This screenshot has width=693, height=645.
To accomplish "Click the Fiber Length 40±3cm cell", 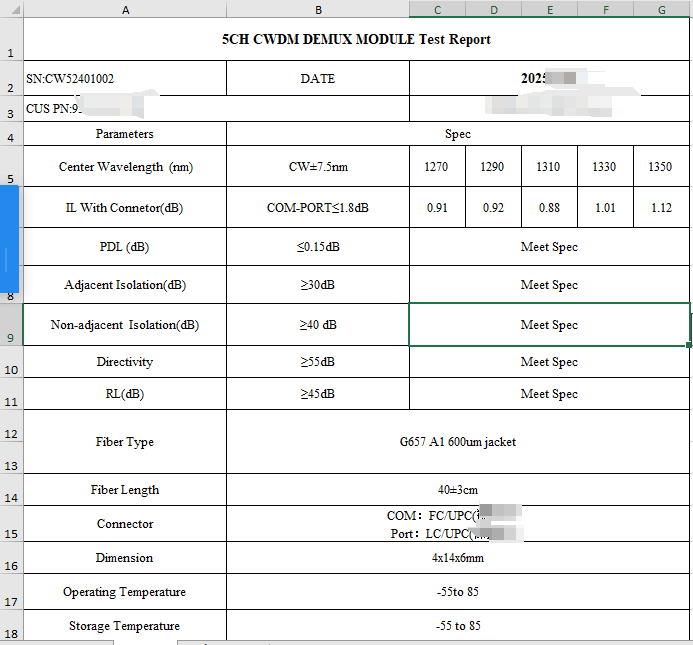I will [457, 490].
